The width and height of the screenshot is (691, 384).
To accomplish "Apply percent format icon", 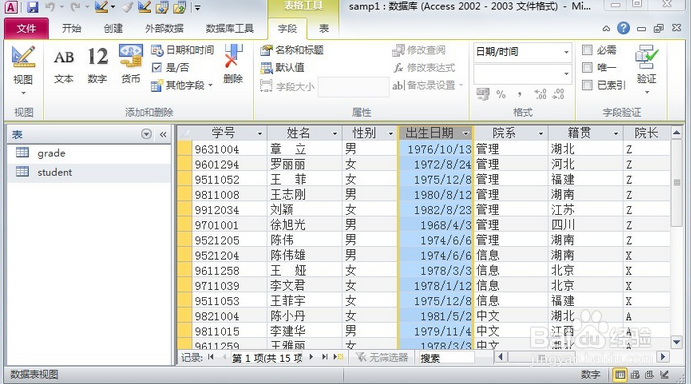I will click(501, 94).
